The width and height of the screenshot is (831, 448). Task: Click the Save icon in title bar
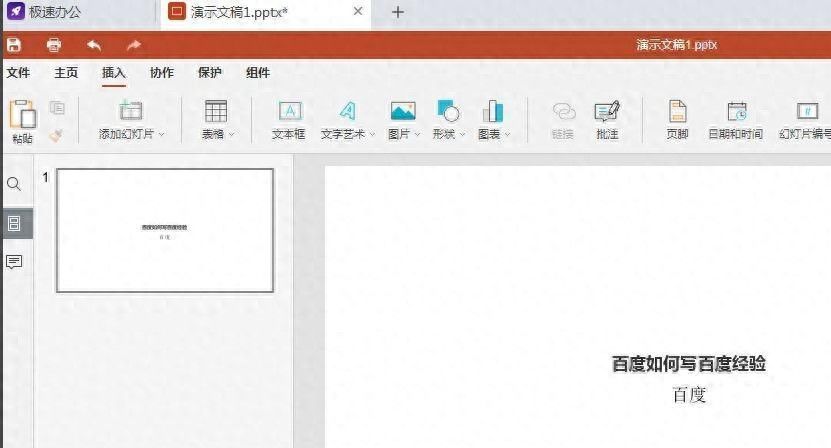14,45
